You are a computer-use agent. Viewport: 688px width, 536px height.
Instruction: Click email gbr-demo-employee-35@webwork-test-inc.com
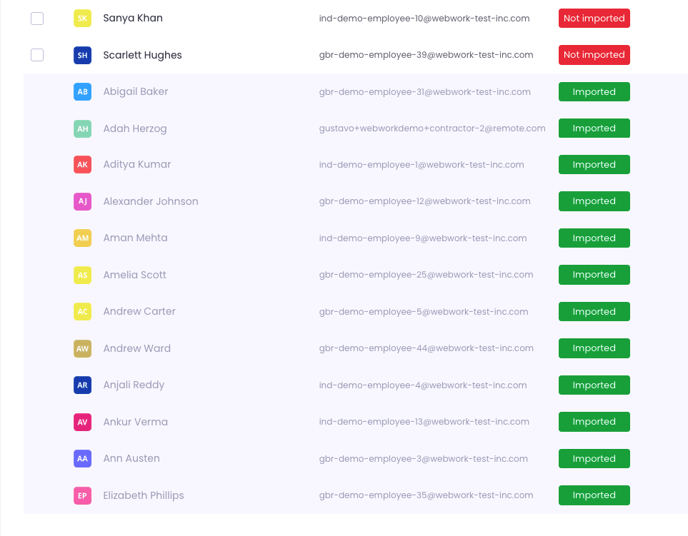tap(426, 495)
